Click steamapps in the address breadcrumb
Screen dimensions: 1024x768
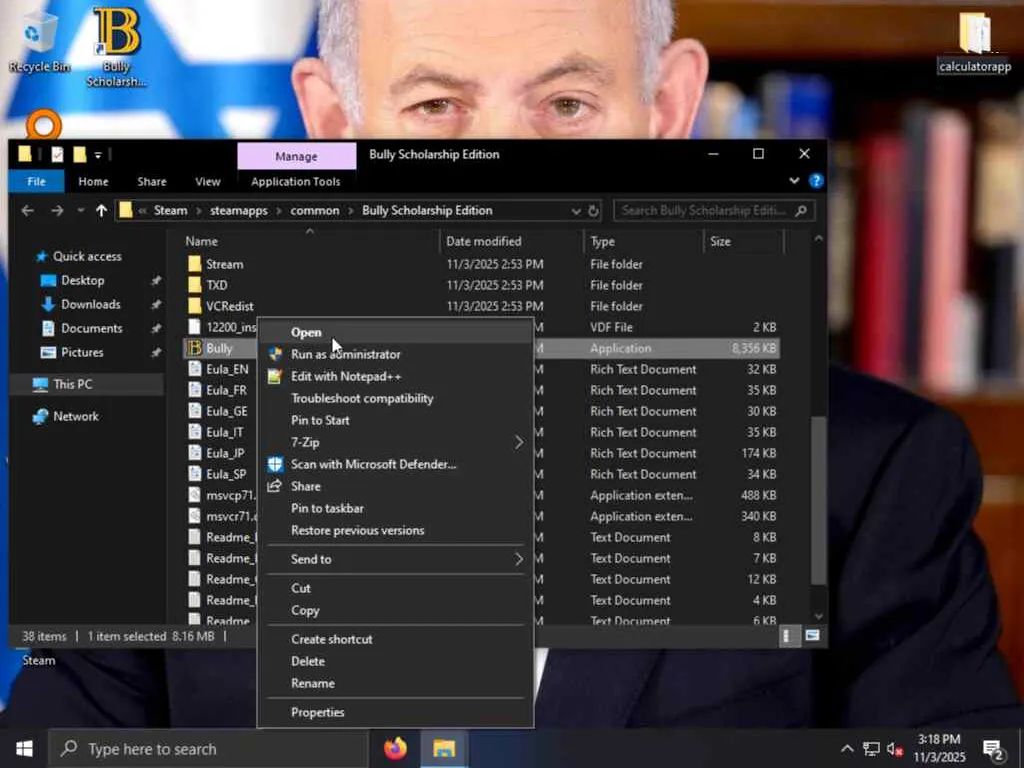coord(238,210)
